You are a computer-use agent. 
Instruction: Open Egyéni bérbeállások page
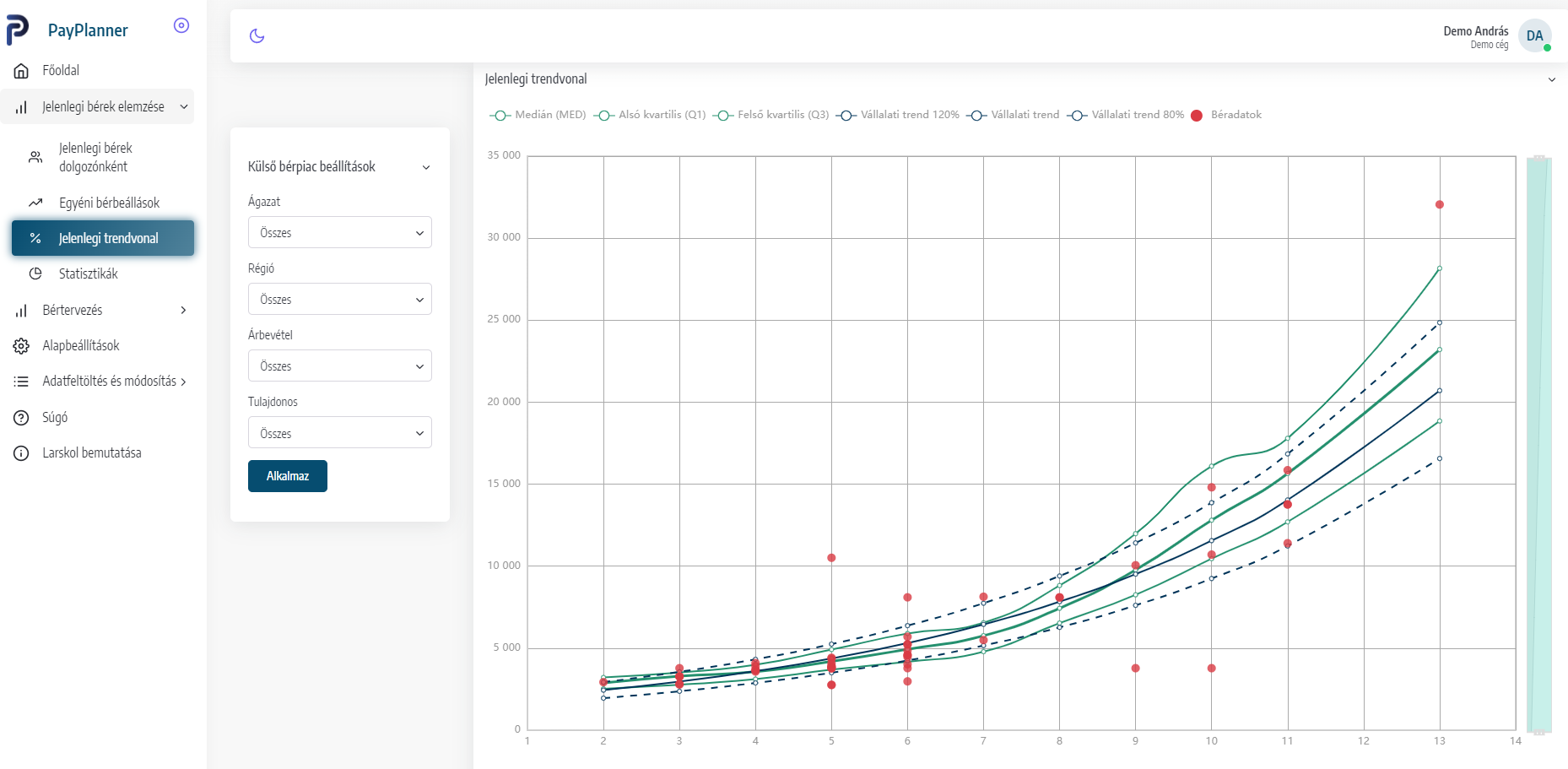109,203
